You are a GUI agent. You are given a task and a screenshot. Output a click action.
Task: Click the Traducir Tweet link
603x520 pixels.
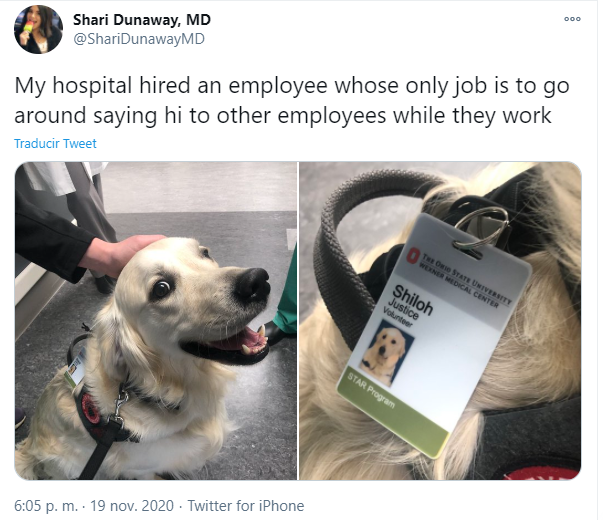click(55, 143)
